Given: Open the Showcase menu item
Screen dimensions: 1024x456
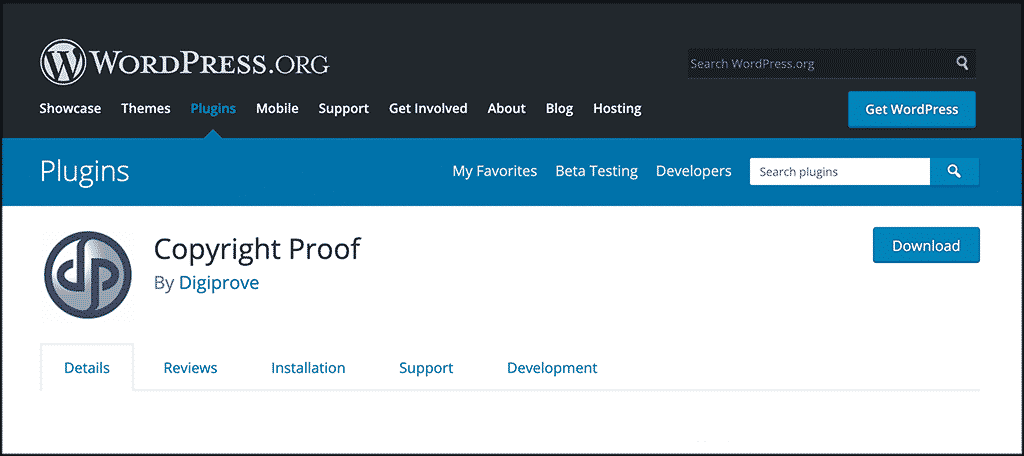Looking at the screenshot, I should [x=70, y=108].
